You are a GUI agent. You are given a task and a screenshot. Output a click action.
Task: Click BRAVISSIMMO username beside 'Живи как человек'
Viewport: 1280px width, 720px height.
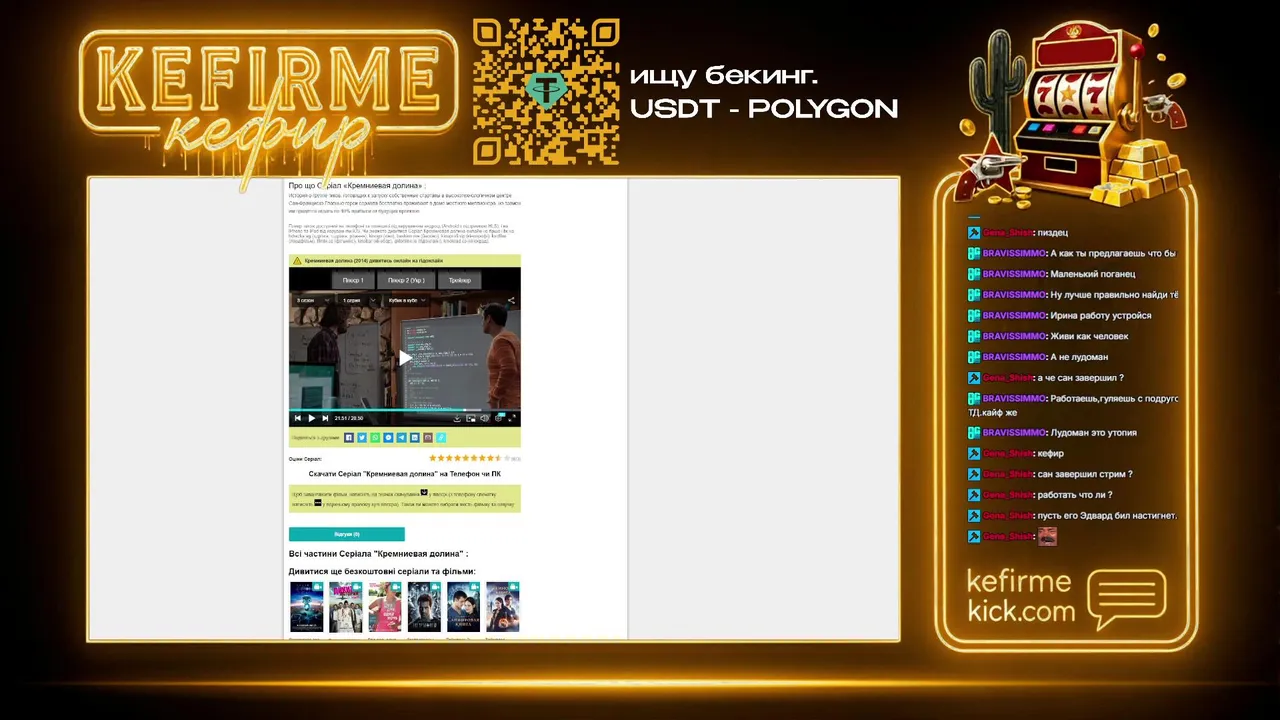[x=1014, y=336]
